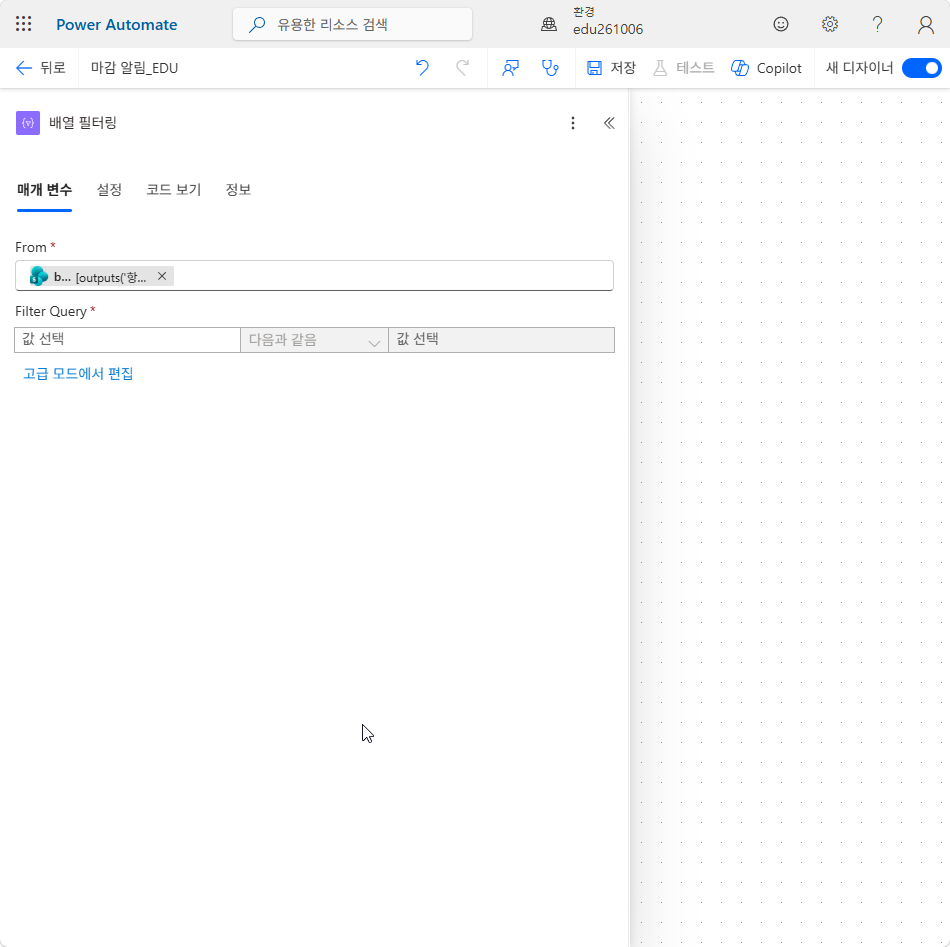950x947 pixels.
Task: Click the flow name 마감 알림_EDU
Action: 135,68
